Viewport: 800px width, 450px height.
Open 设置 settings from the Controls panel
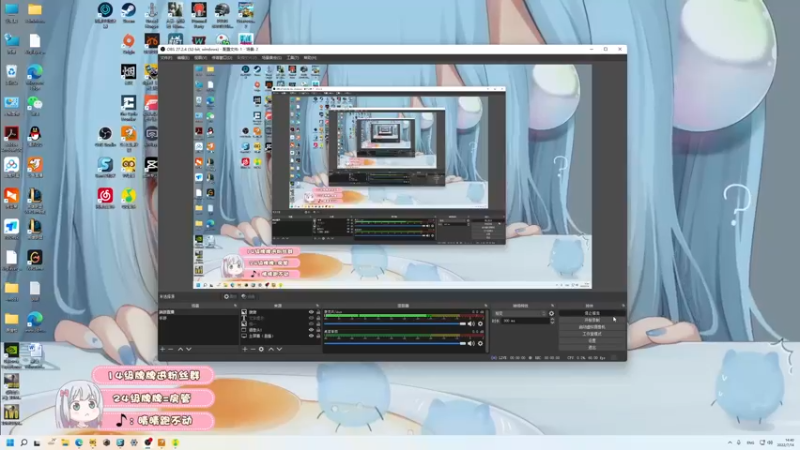tap(592, 341)
